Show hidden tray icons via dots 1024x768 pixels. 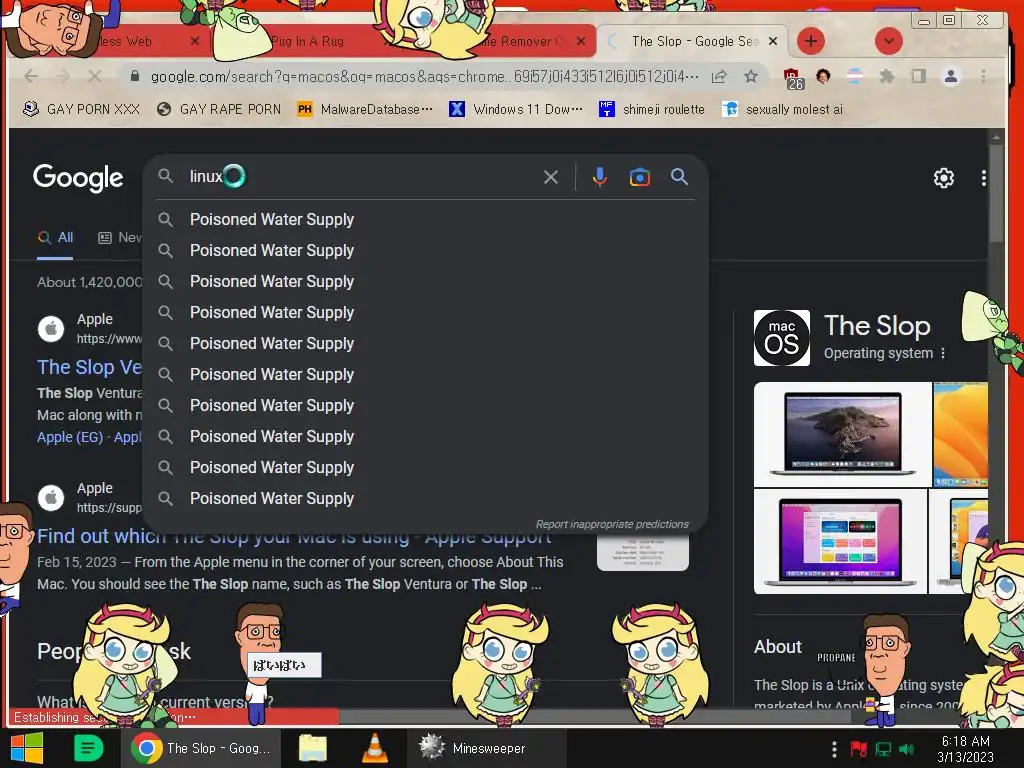pyautogui.click(x=834, y=748)
